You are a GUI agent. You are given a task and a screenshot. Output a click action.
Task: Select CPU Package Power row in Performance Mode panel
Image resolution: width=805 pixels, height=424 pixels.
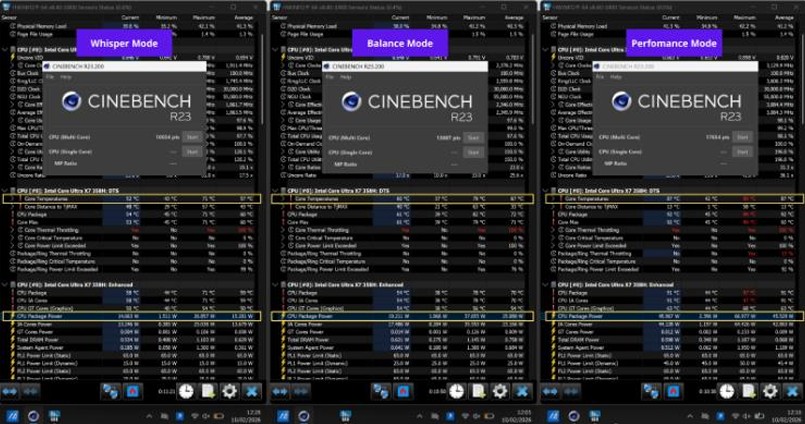coord(674,317)
